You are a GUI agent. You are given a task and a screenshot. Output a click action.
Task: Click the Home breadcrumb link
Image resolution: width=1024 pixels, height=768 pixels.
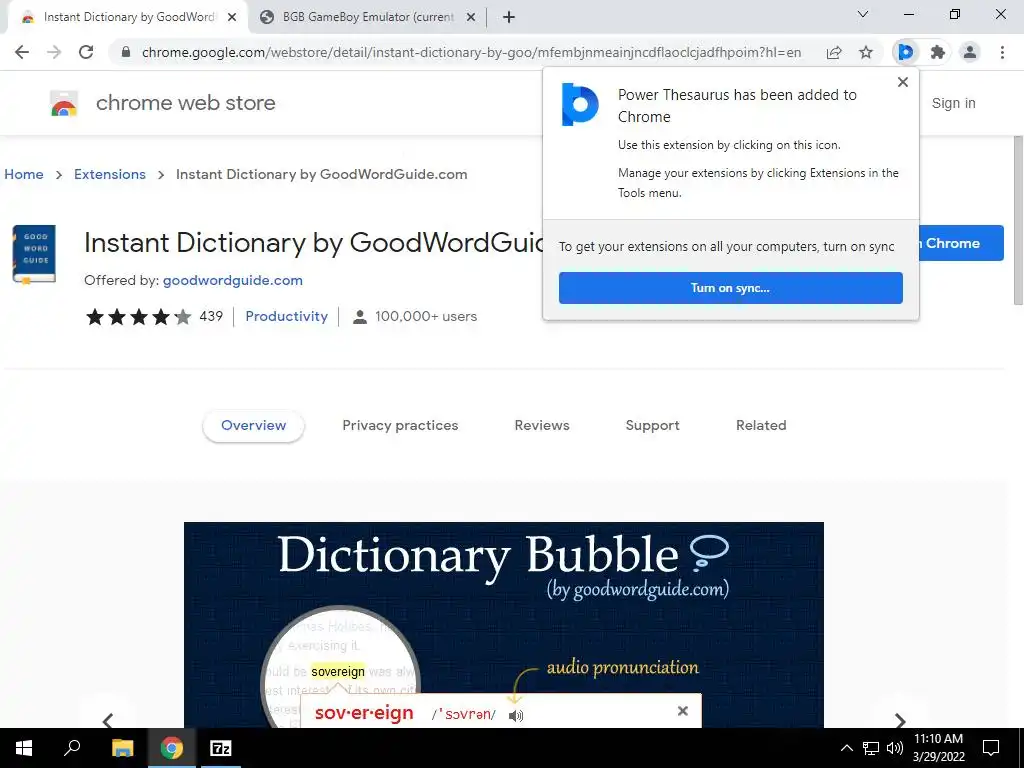pyautogui.click(x=24, y=174)
